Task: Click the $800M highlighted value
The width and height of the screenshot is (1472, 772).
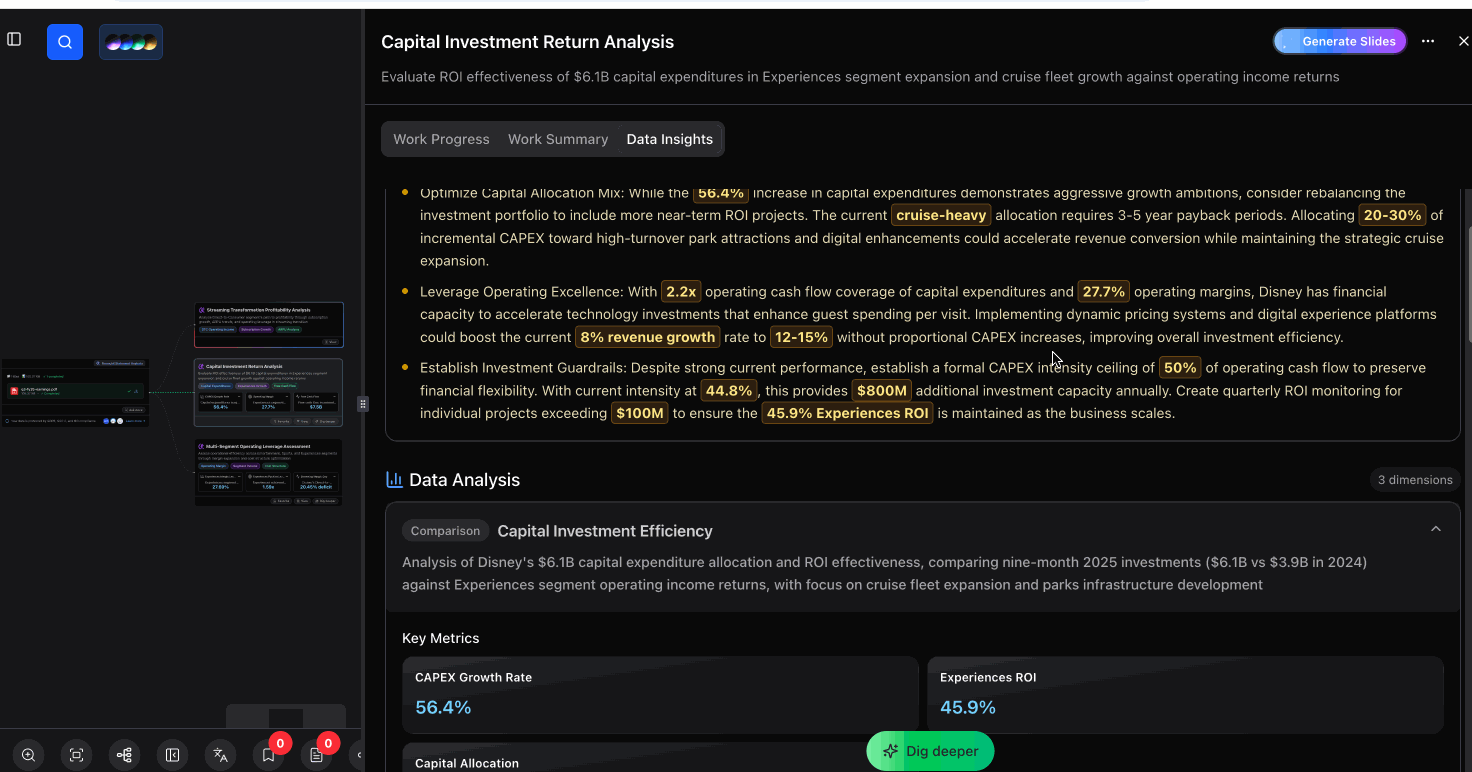Action: (881, 391)
